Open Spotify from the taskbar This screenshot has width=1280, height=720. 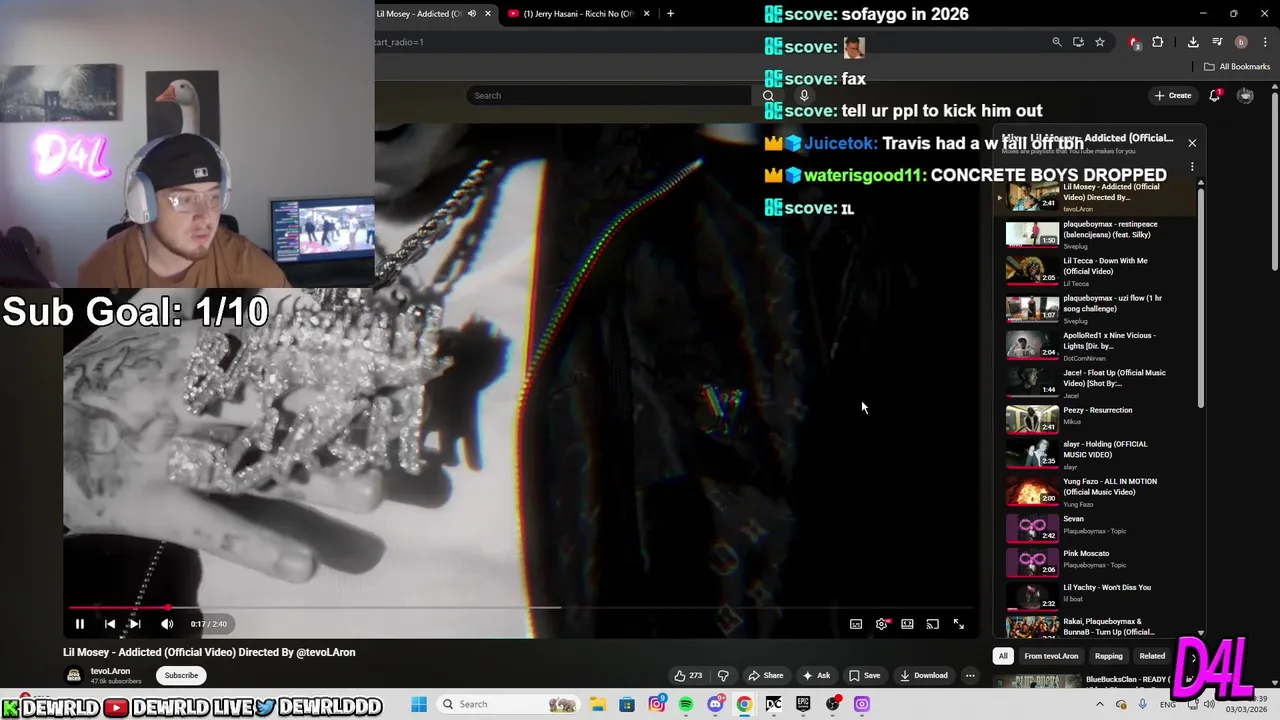(686, 704)
